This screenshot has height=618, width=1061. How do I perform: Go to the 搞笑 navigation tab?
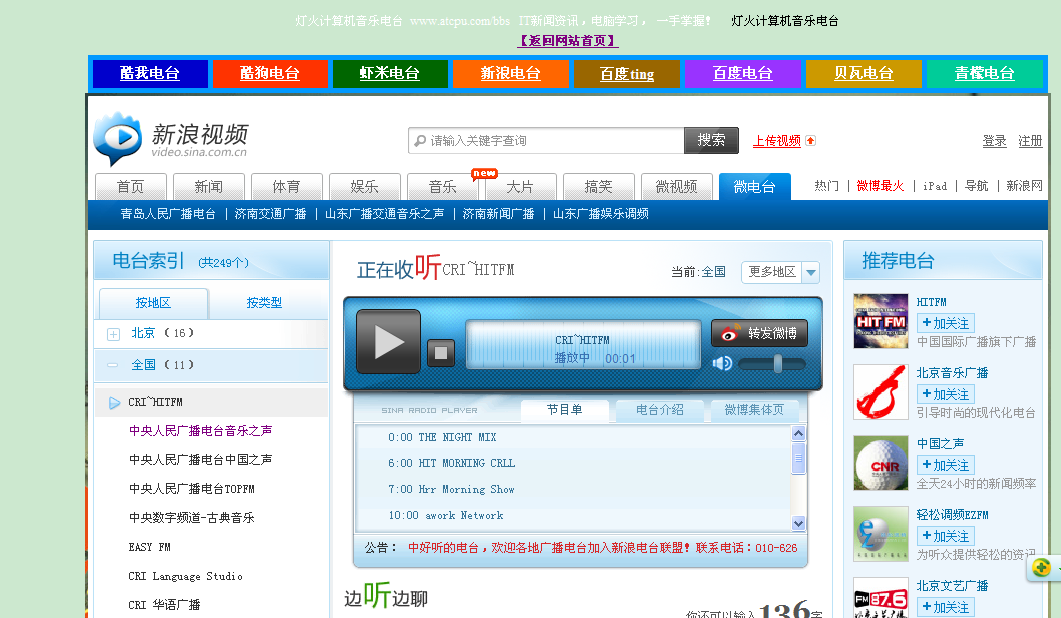point(598,187)
